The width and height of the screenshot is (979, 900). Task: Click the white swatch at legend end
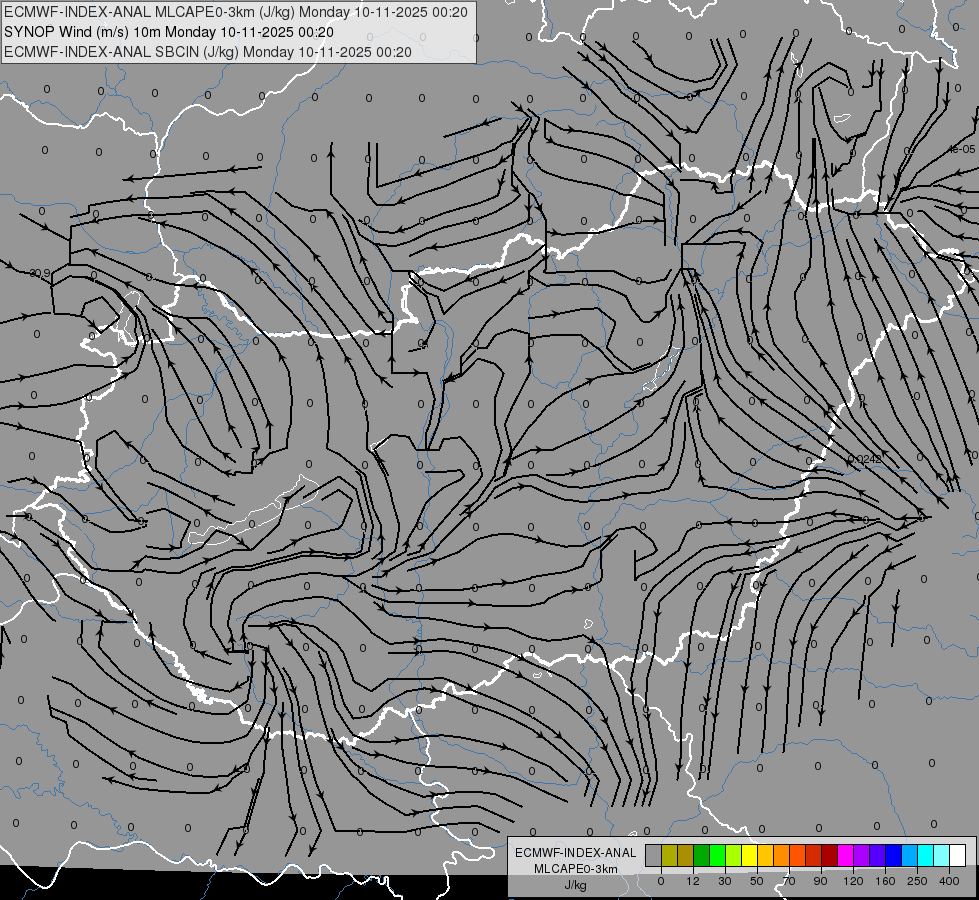(x=958, y=855)
